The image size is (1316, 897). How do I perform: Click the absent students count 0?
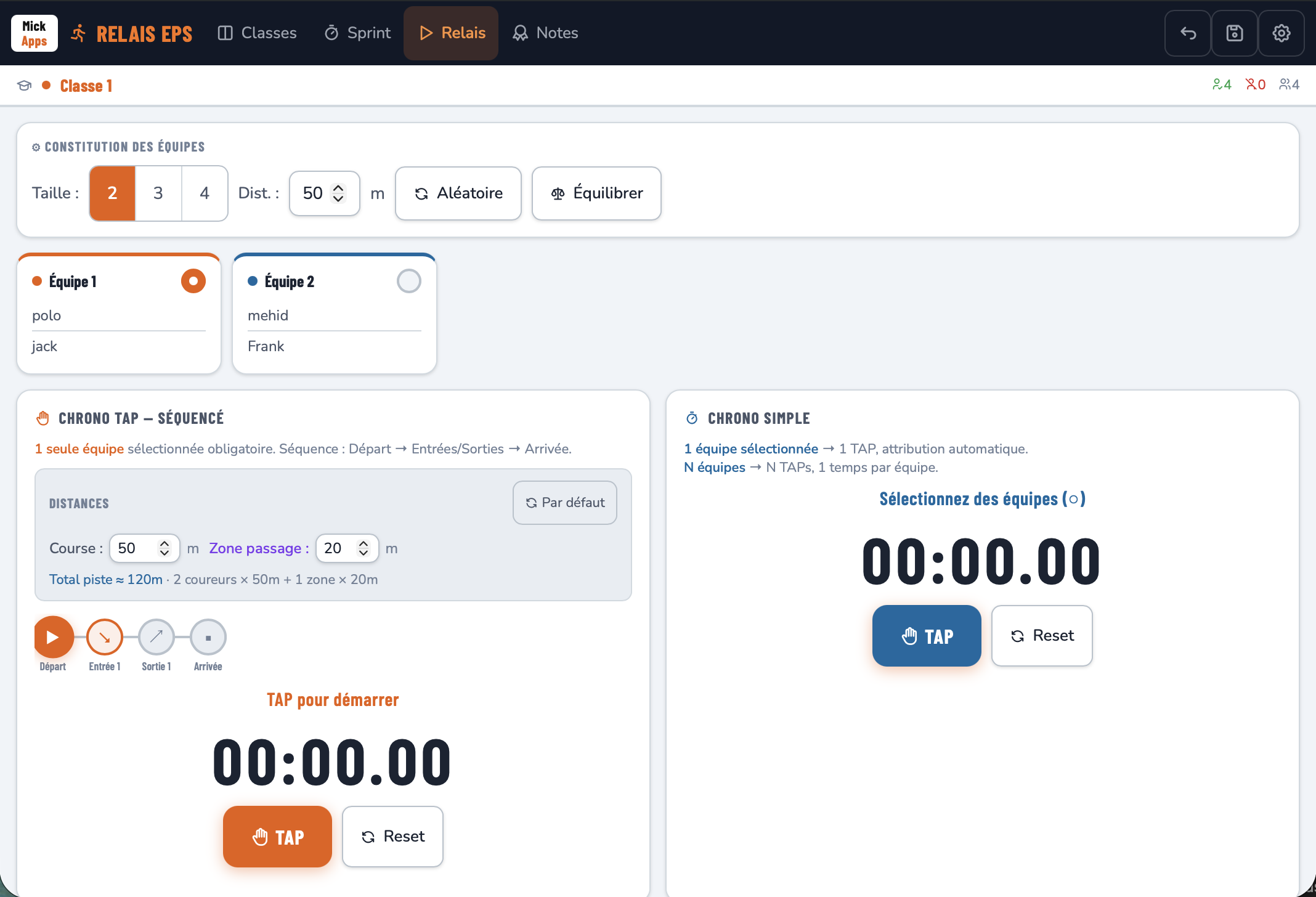tap(1256, 84)
